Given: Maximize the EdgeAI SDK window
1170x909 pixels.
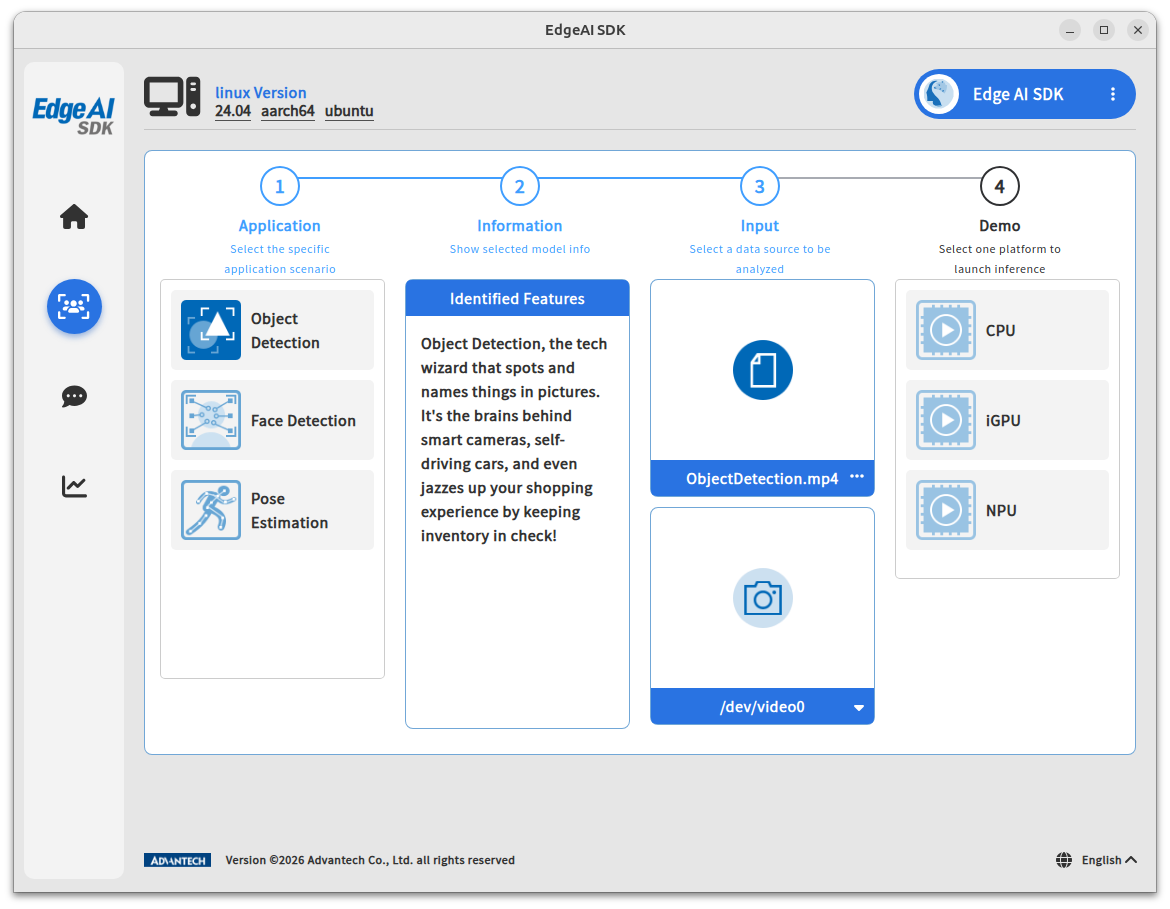Looking at the screenshot, I should (x=1104, y=30).
